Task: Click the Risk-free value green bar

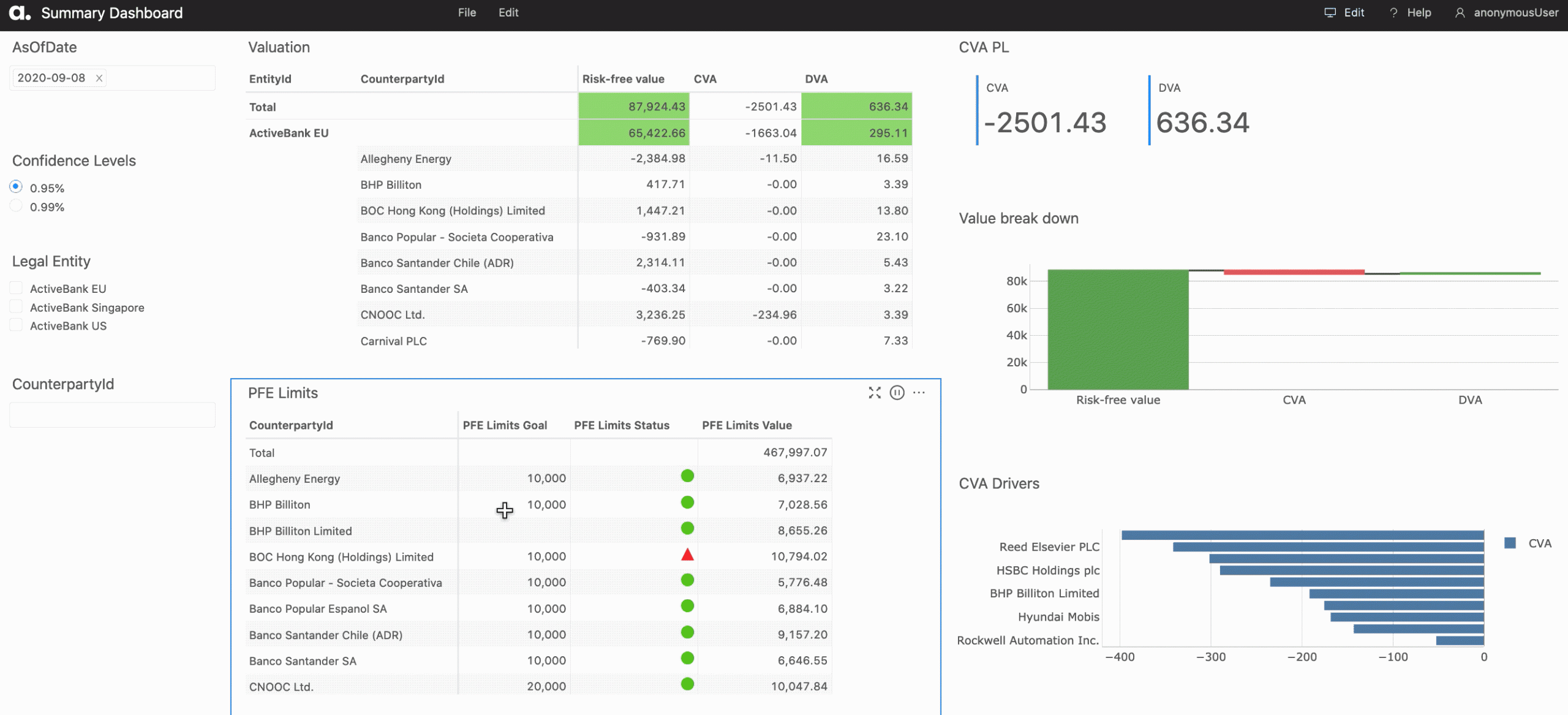Action: point(1118,329)
